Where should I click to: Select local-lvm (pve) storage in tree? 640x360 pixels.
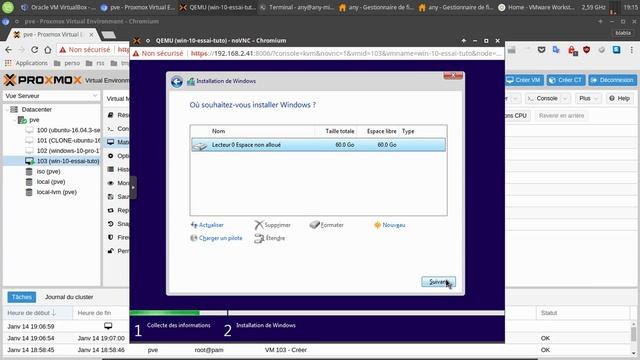[x=56, y=192]
